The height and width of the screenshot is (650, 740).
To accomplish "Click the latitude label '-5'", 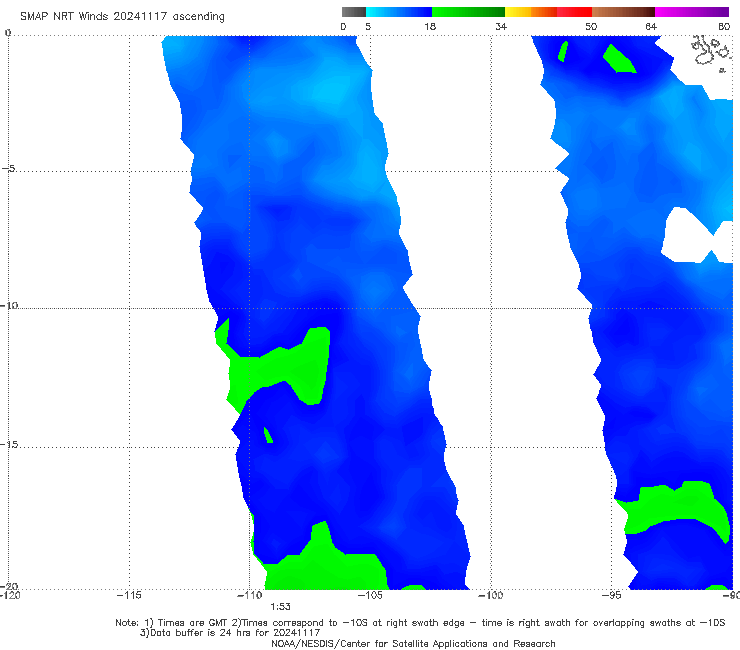I will click(x=8, y=168).
